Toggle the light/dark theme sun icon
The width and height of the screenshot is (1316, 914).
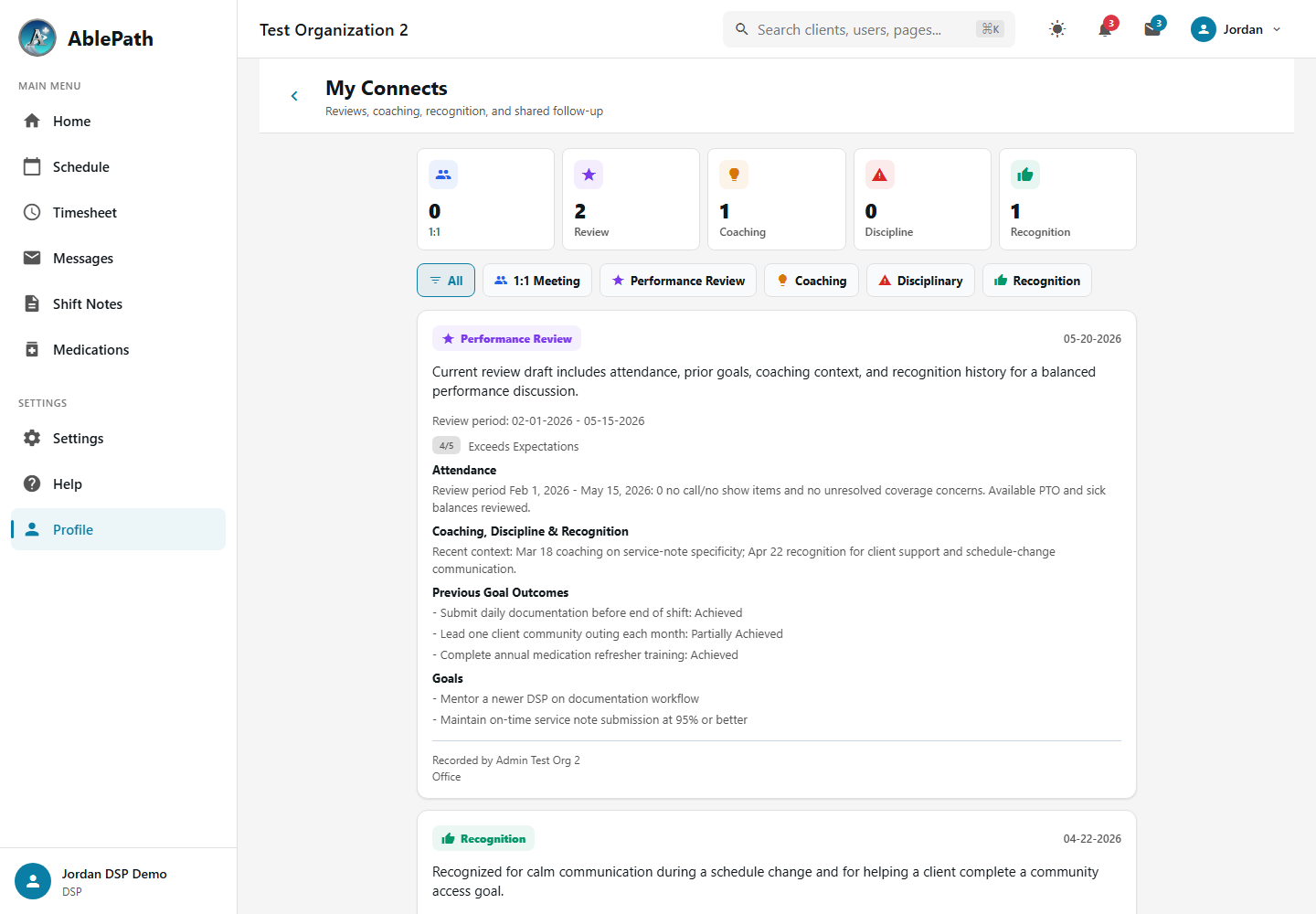click(x=1057, y=29)
